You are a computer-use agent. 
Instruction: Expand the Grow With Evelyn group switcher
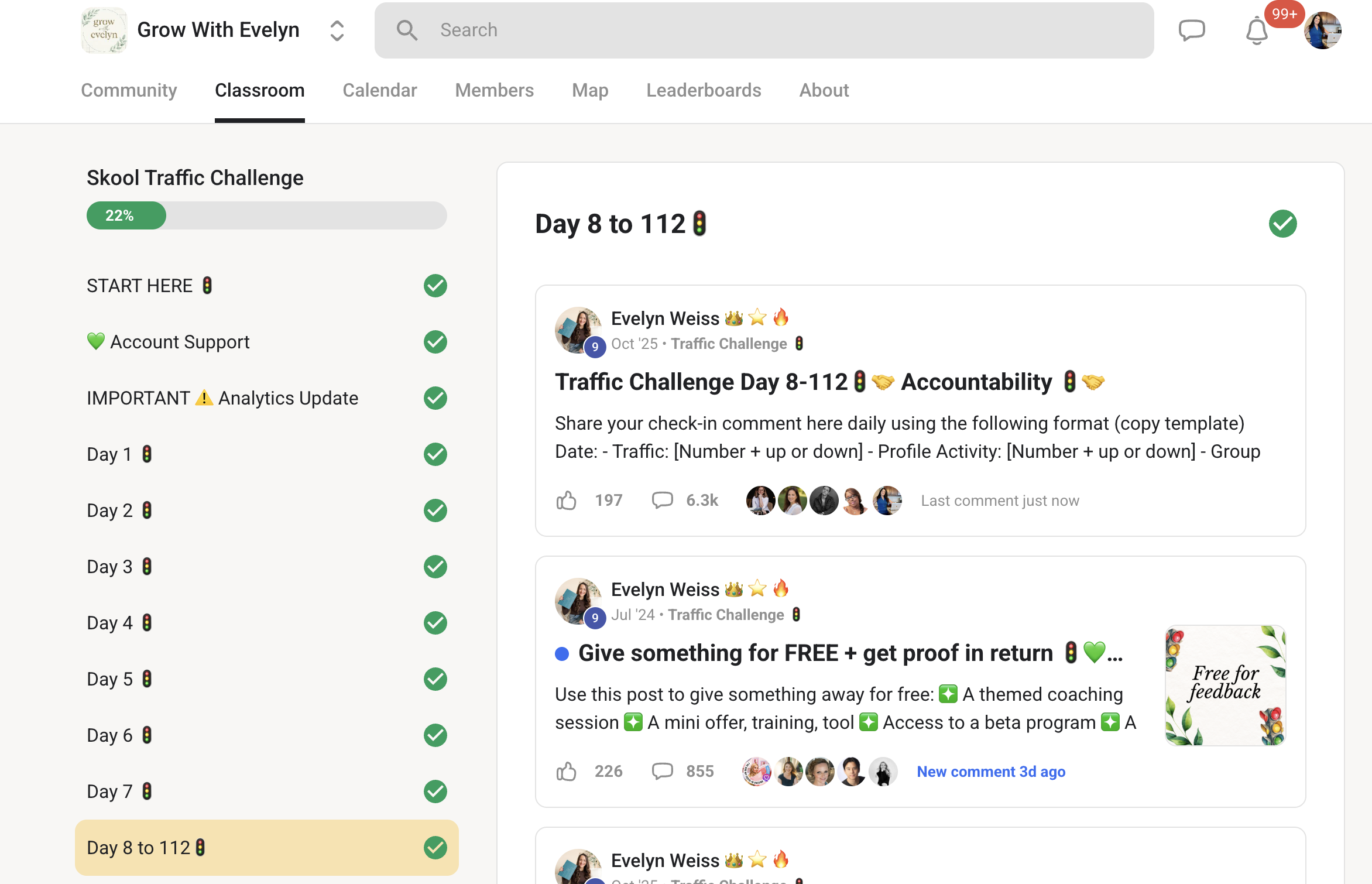point(337,30)
